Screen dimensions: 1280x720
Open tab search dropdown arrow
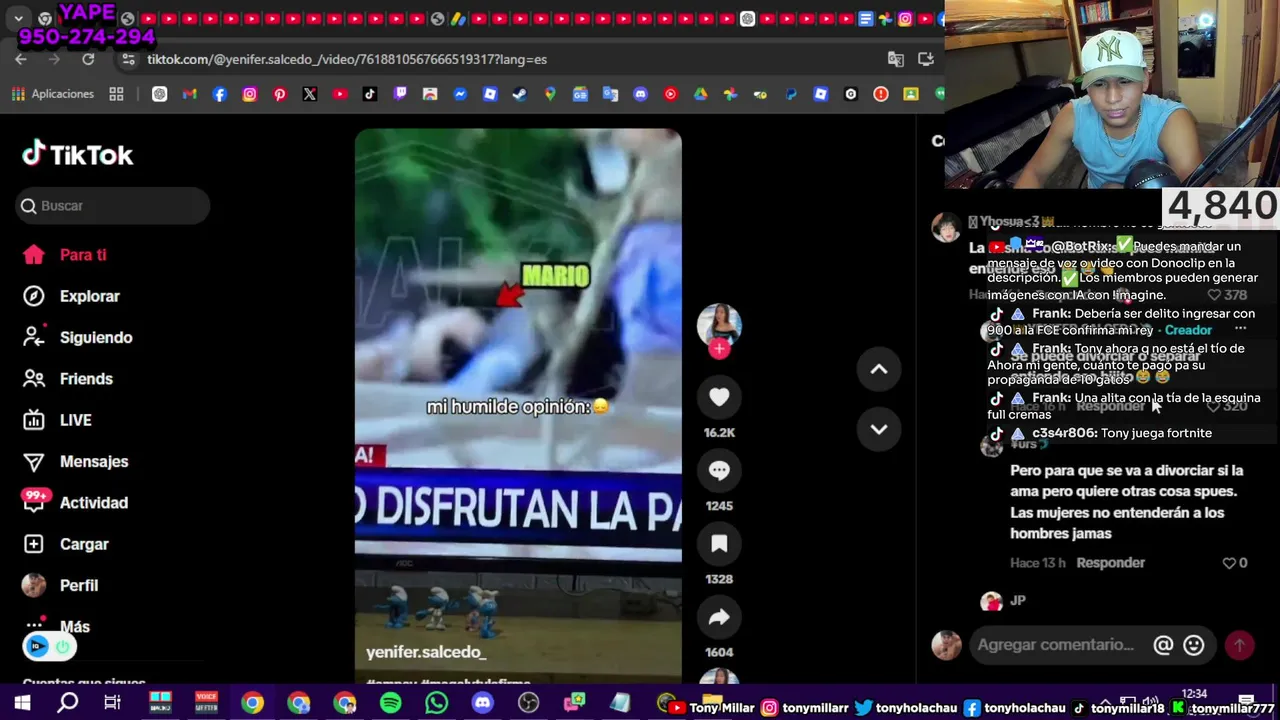pos(18,19)
